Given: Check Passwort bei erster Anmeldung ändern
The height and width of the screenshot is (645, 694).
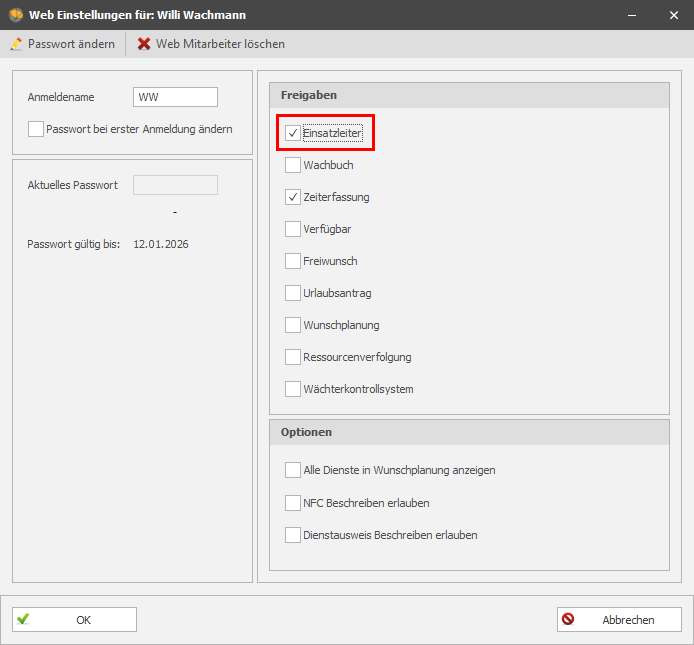Looking at the screenshot, I should pyautogui.click(x=36, y=129).
